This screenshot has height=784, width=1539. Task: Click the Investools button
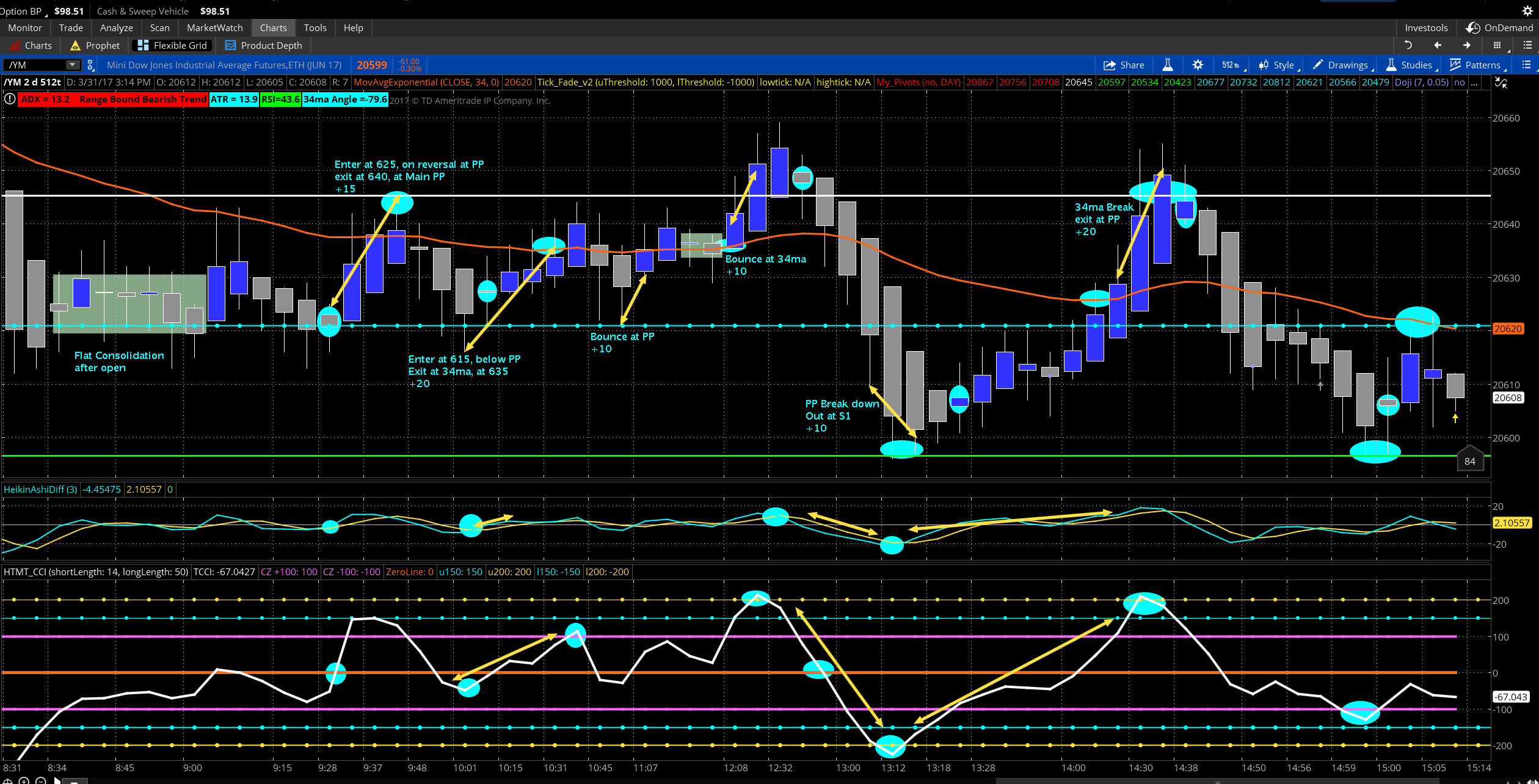(x=1425, y=27)
